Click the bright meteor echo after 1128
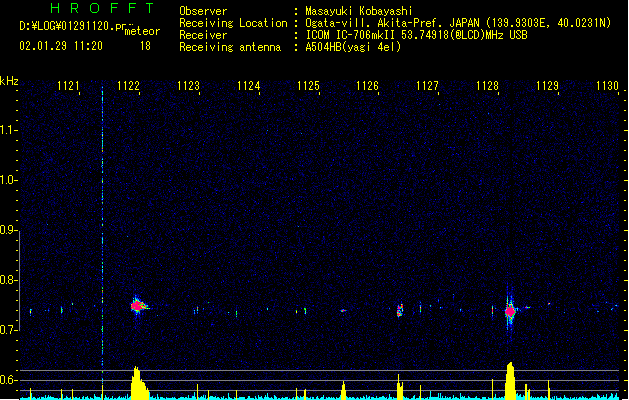This screenshot has height=400, width=629. pos(510,311)
